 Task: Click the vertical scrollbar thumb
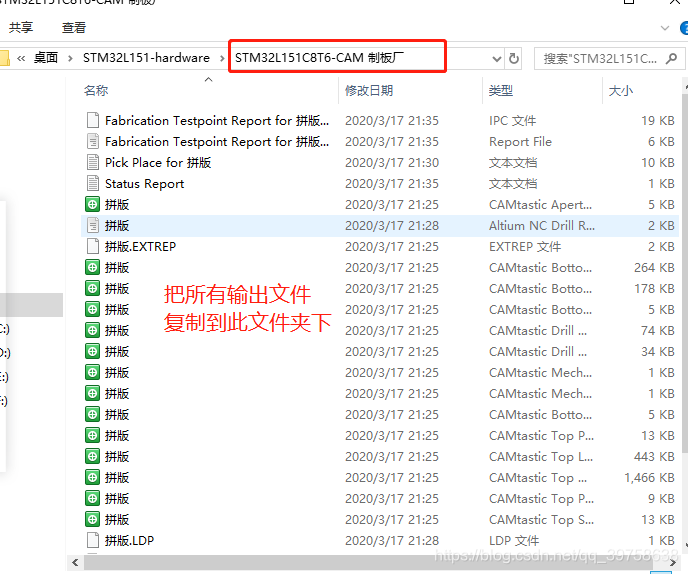685,272
